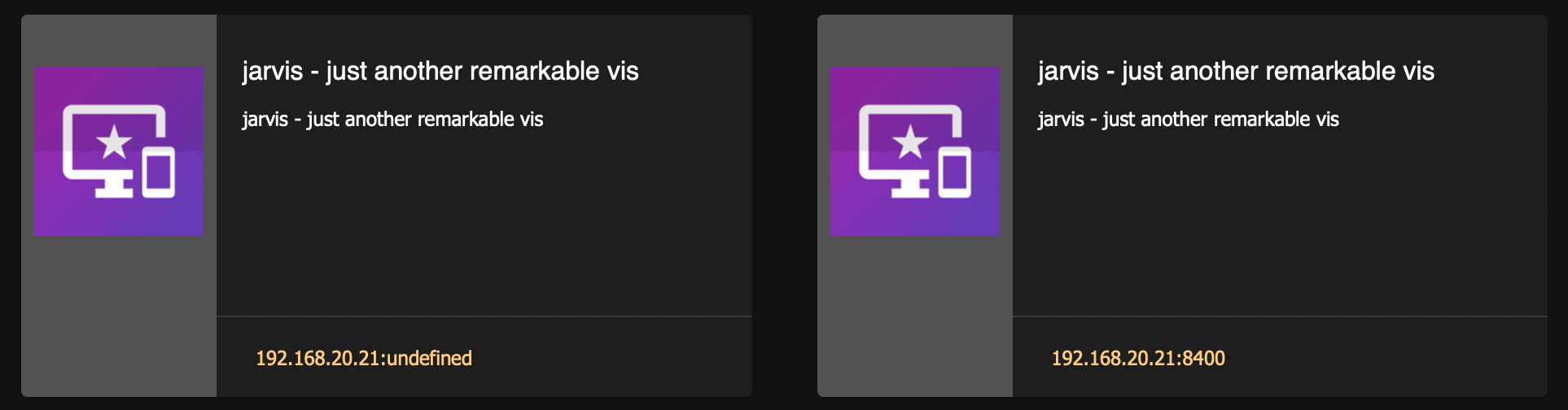
Task: Select the jarvis title above the undefined link
Action: (x=440, y=72)
